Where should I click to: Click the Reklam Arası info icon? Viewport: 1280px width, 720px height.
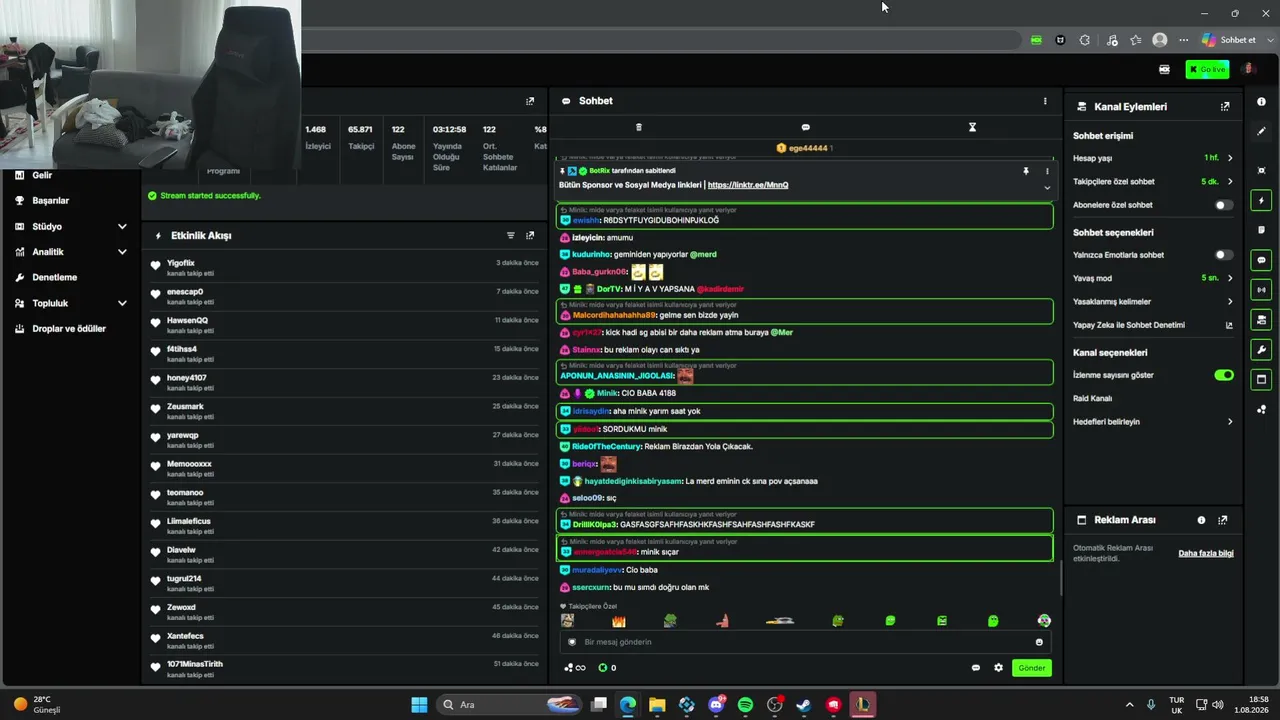tap(1201, 520)
